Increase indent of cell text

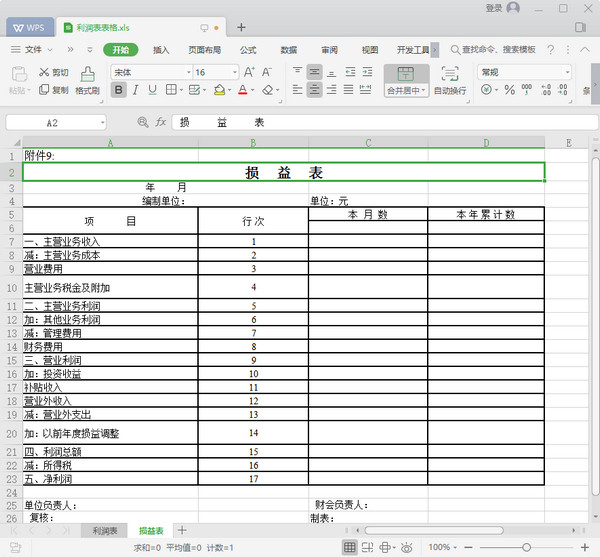pyautogui.click(x=367, y=72)
